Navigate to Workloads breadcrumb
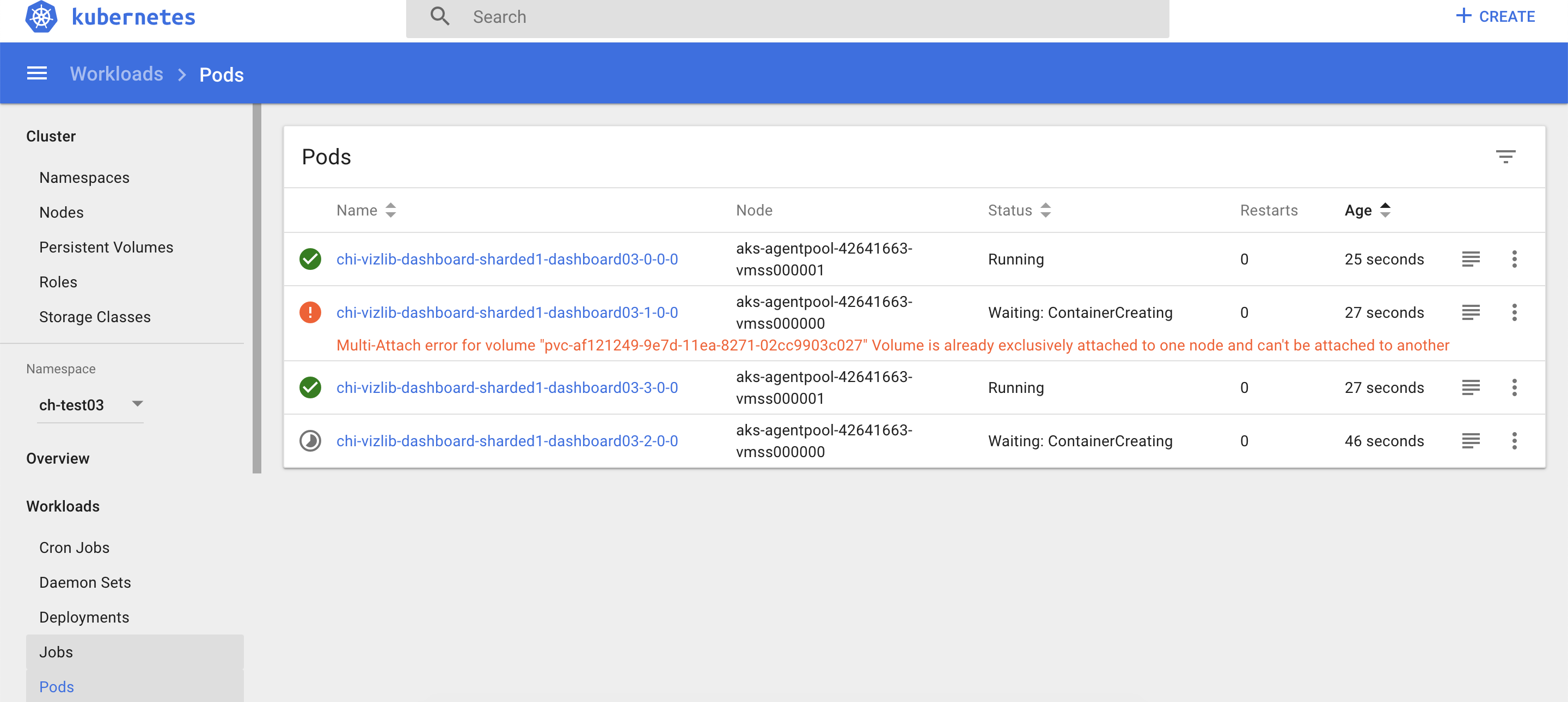 click(x=117, y=73)
